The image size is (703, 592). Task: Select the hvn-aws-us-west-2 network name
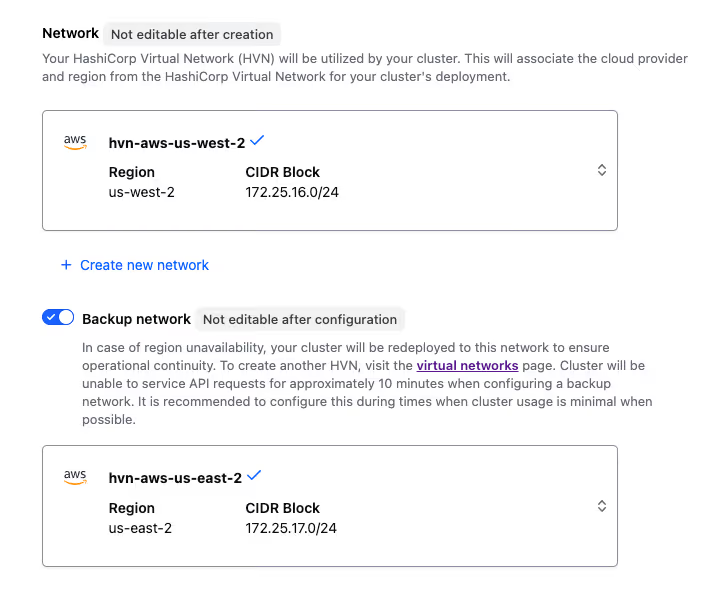tap(176, 143)
